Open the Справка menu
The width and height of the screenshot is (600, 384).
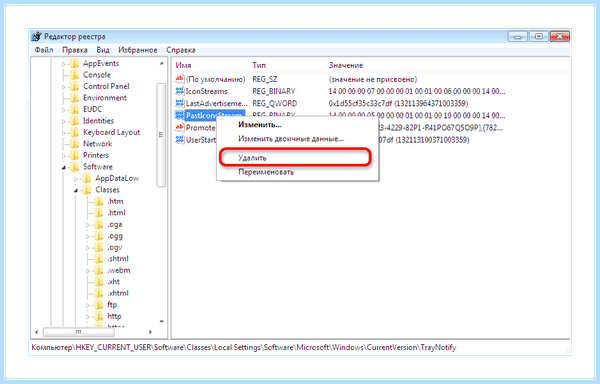click(x=181, y=50)
